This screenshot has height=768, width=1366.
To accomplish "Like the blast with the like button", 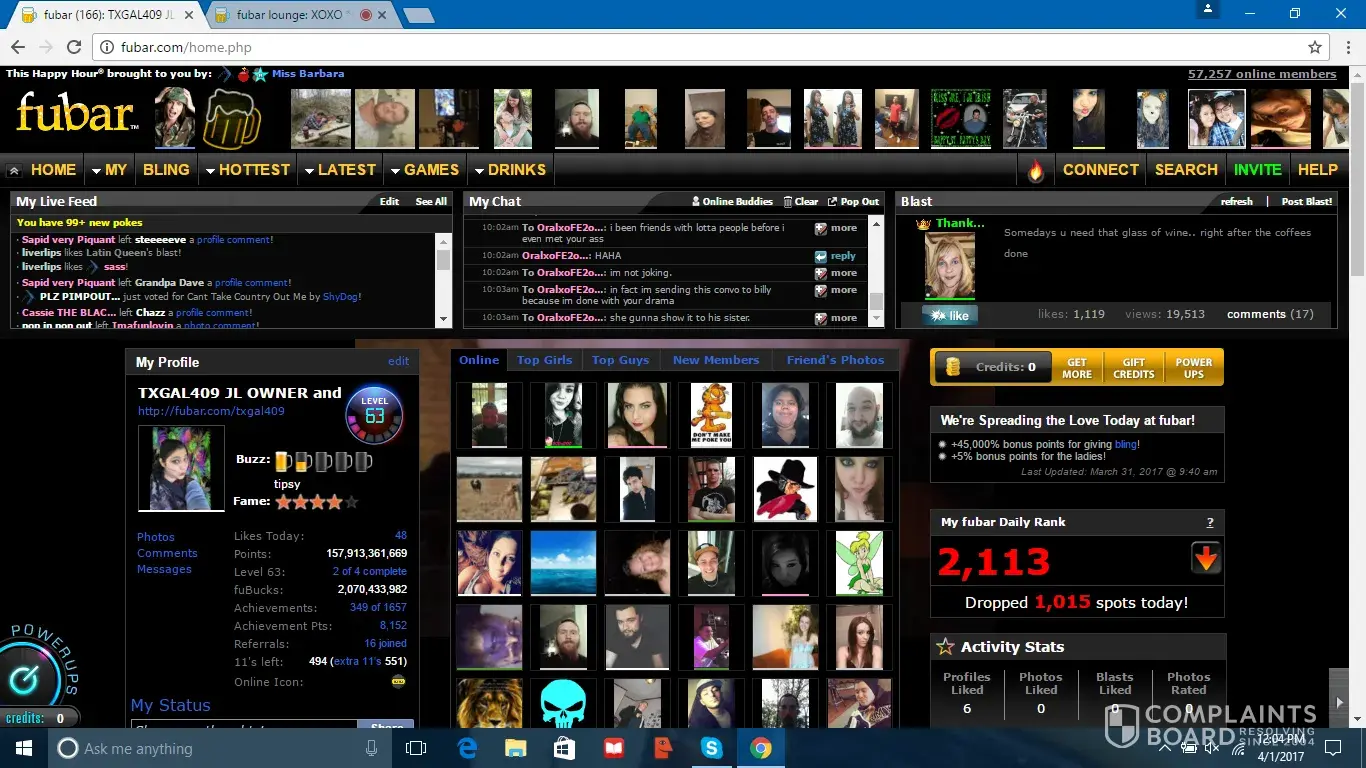I will coord(949,315).
